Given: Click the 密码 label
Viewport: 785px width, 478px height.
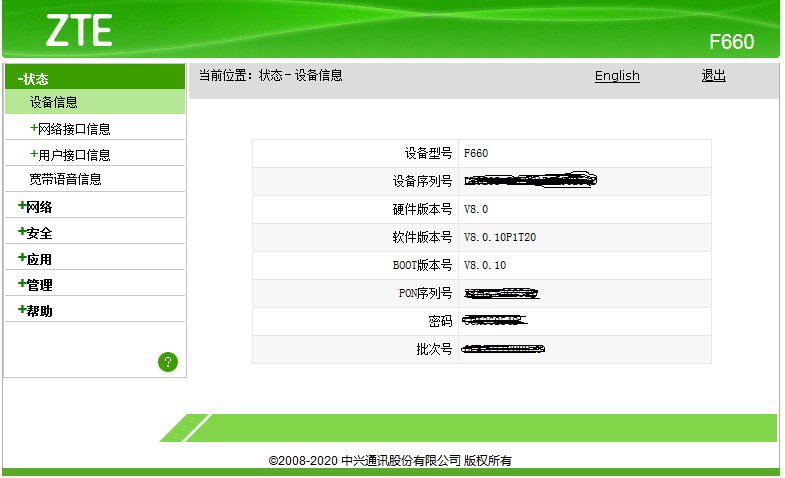Looking at the screenshot, I should pyautogui.click(x=440, y=321).
